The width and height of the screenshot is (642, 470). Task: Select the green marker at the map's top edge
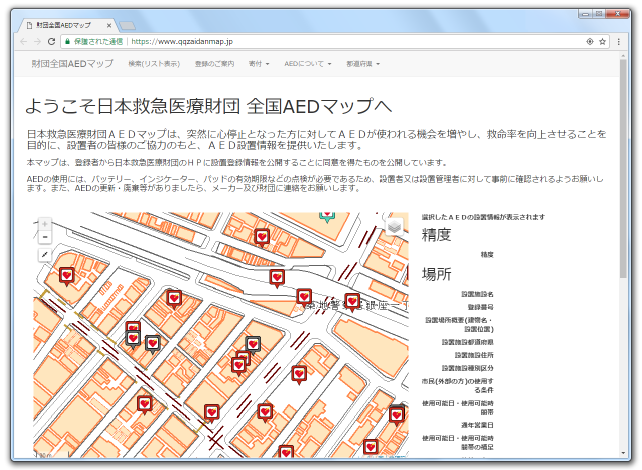[x=326, y=214]
